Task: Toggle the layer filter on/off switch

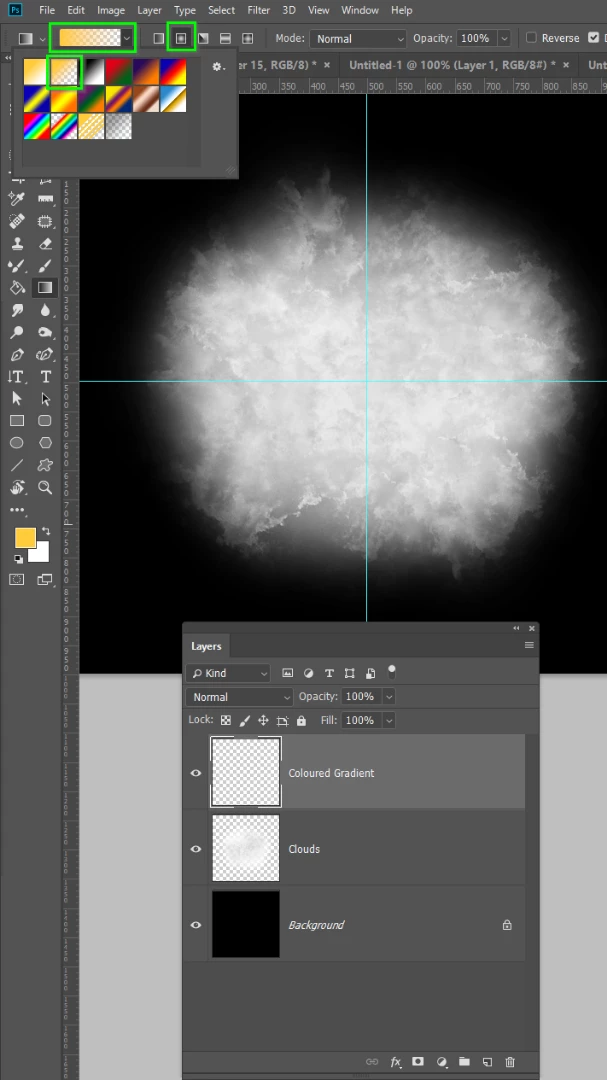Action: pos(392,671)
